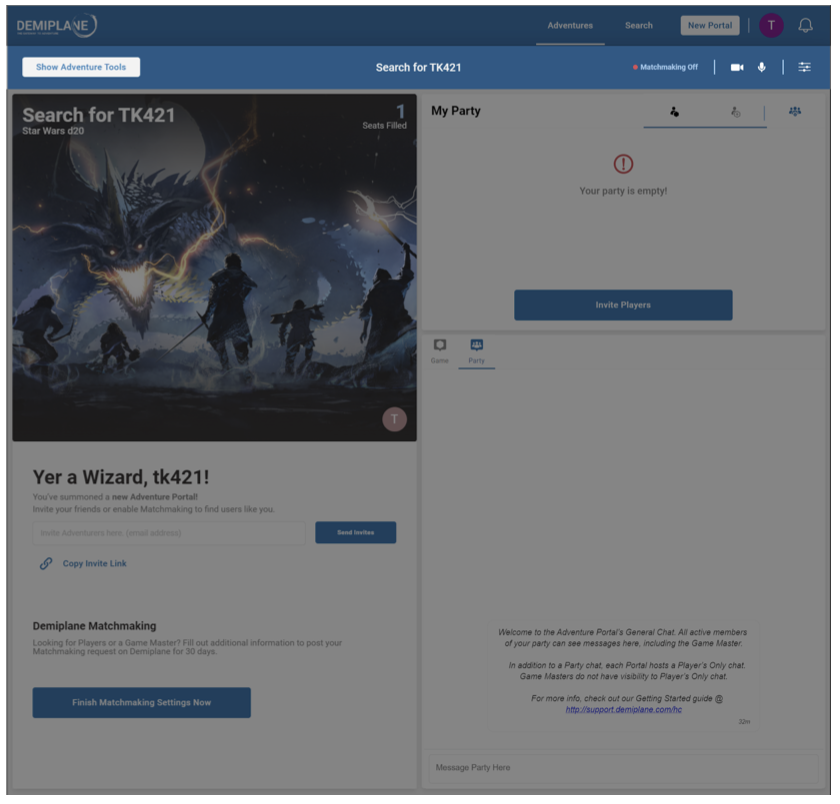Toggle Matchmaking Off status
Viewport: 840px width, 804px height.
click(x=666, y=67)
